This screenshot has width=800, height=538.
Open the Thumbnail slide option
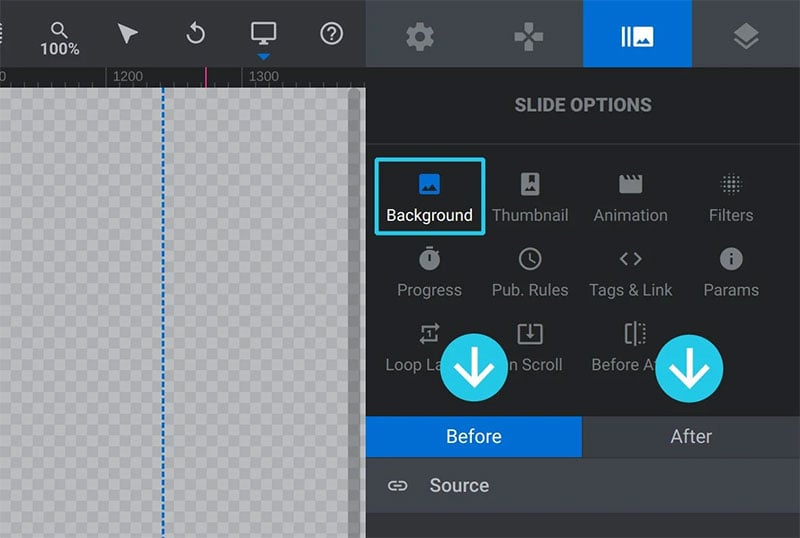530,198
